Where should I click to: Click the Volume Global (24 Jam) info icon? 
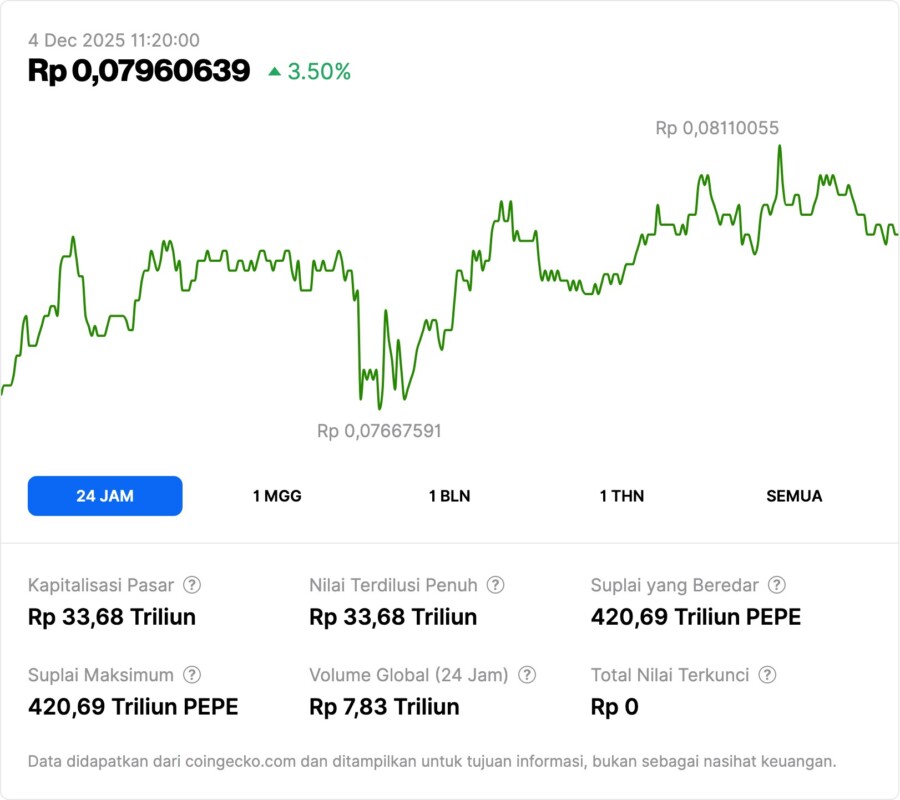[527, 675]
